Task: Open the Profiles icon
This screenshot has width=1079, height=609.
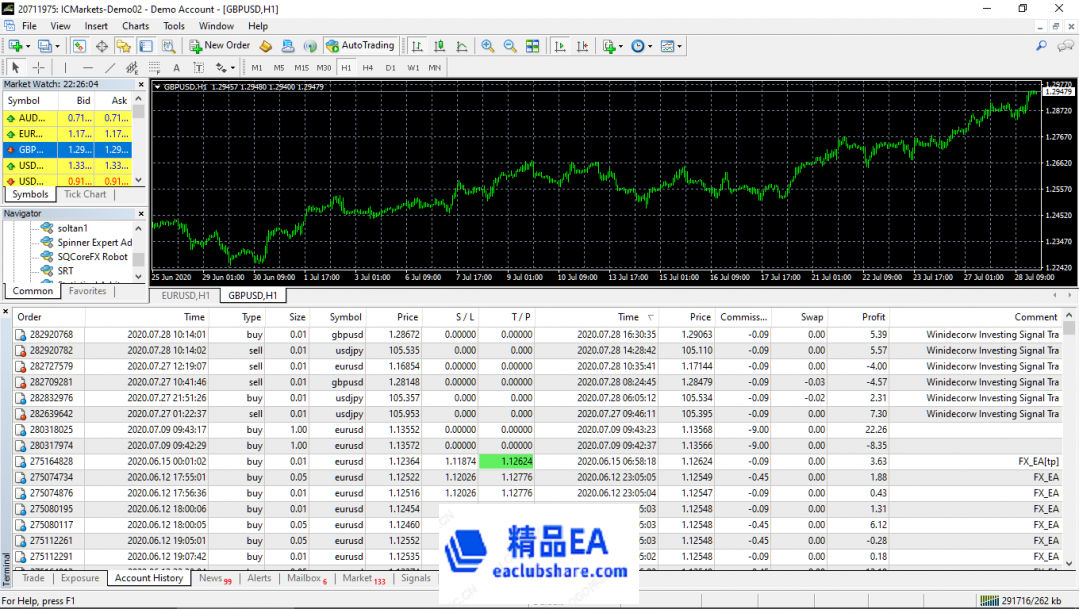Action: (x=45, y=46)
